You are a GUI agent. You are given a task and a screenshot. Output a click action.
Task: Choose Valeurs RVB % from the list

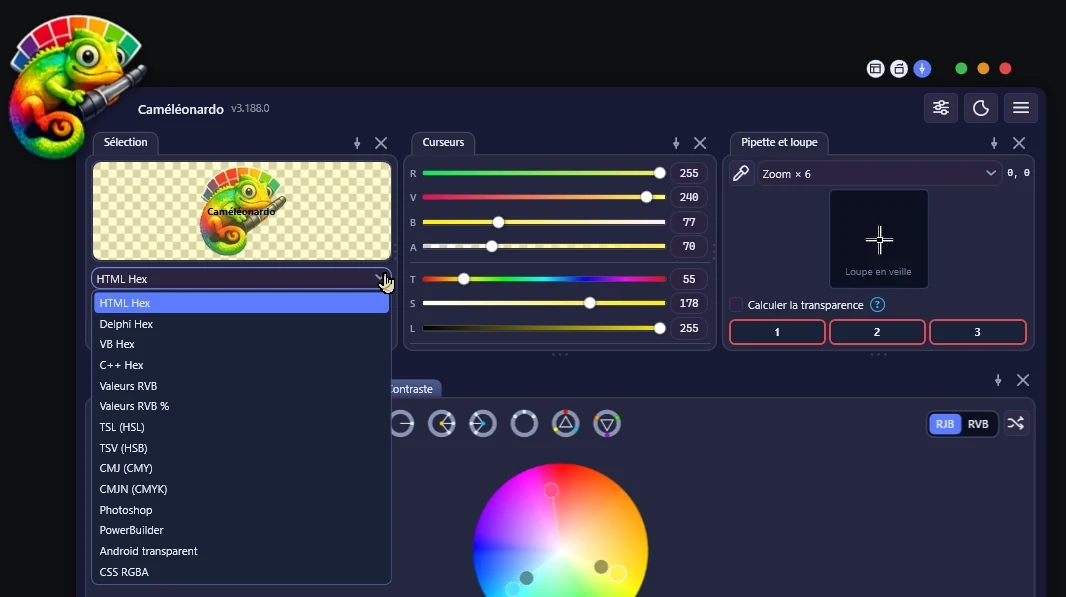(x=241, y=406)
